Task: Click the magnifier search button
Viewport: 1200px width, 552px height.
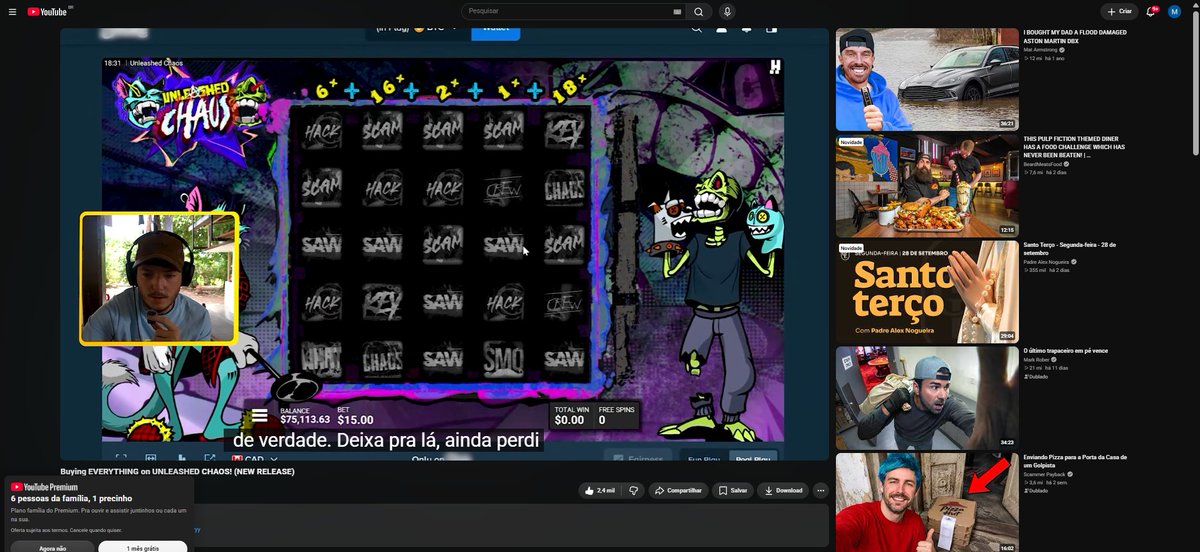Action: (x=699, y=11)
